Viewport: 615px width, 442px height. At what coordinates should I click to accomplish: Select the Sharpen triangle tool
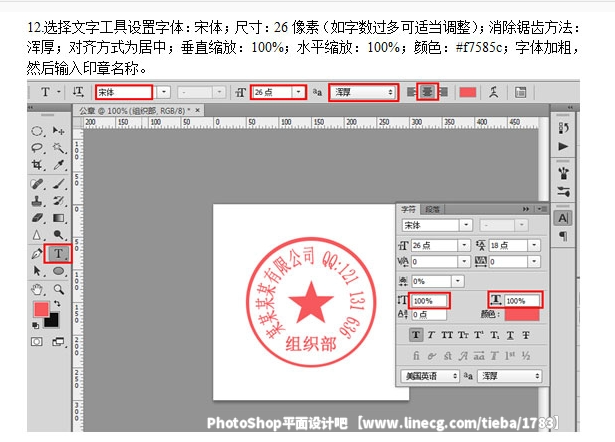[x=37, y=235]
